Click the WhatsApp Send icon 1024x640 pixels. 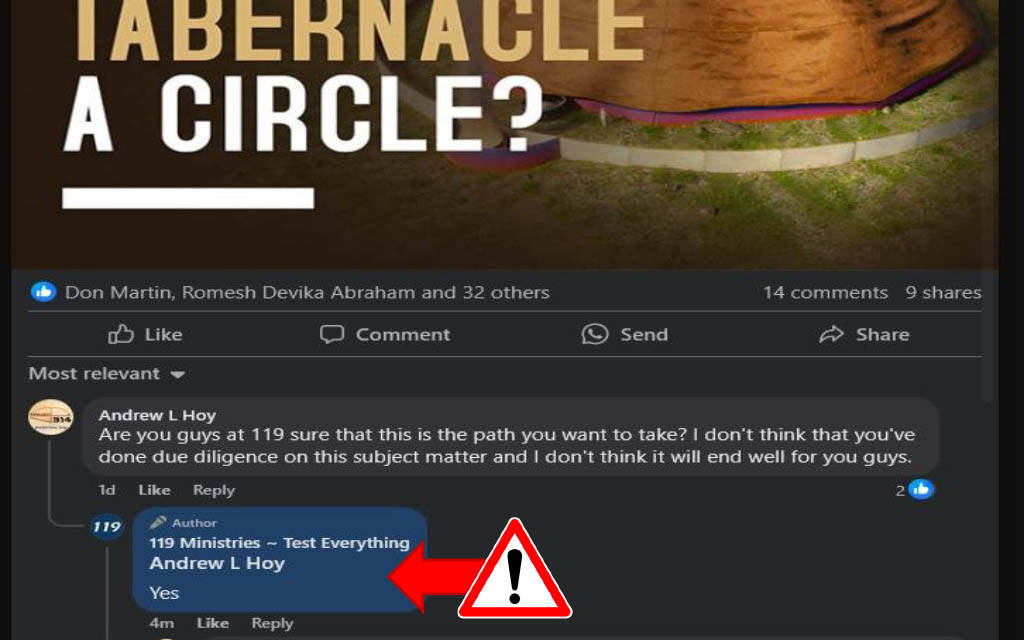594,334
